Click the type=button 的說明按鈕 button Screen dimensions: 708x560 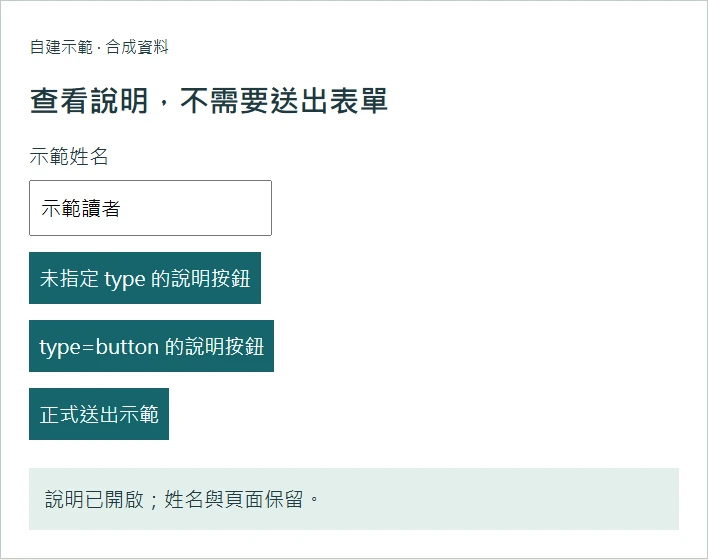pos(151,346)
